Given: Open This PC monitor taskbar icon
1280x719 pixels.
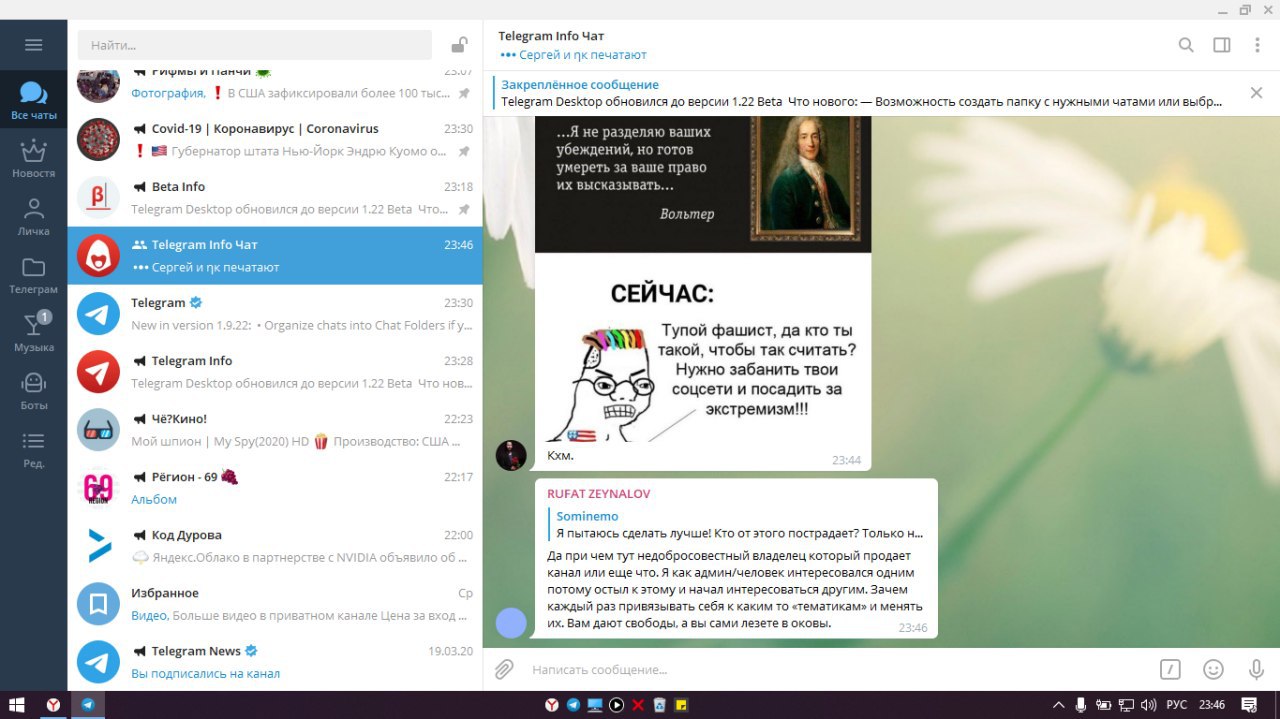Looking at the screenshot, I should [595, 705].
